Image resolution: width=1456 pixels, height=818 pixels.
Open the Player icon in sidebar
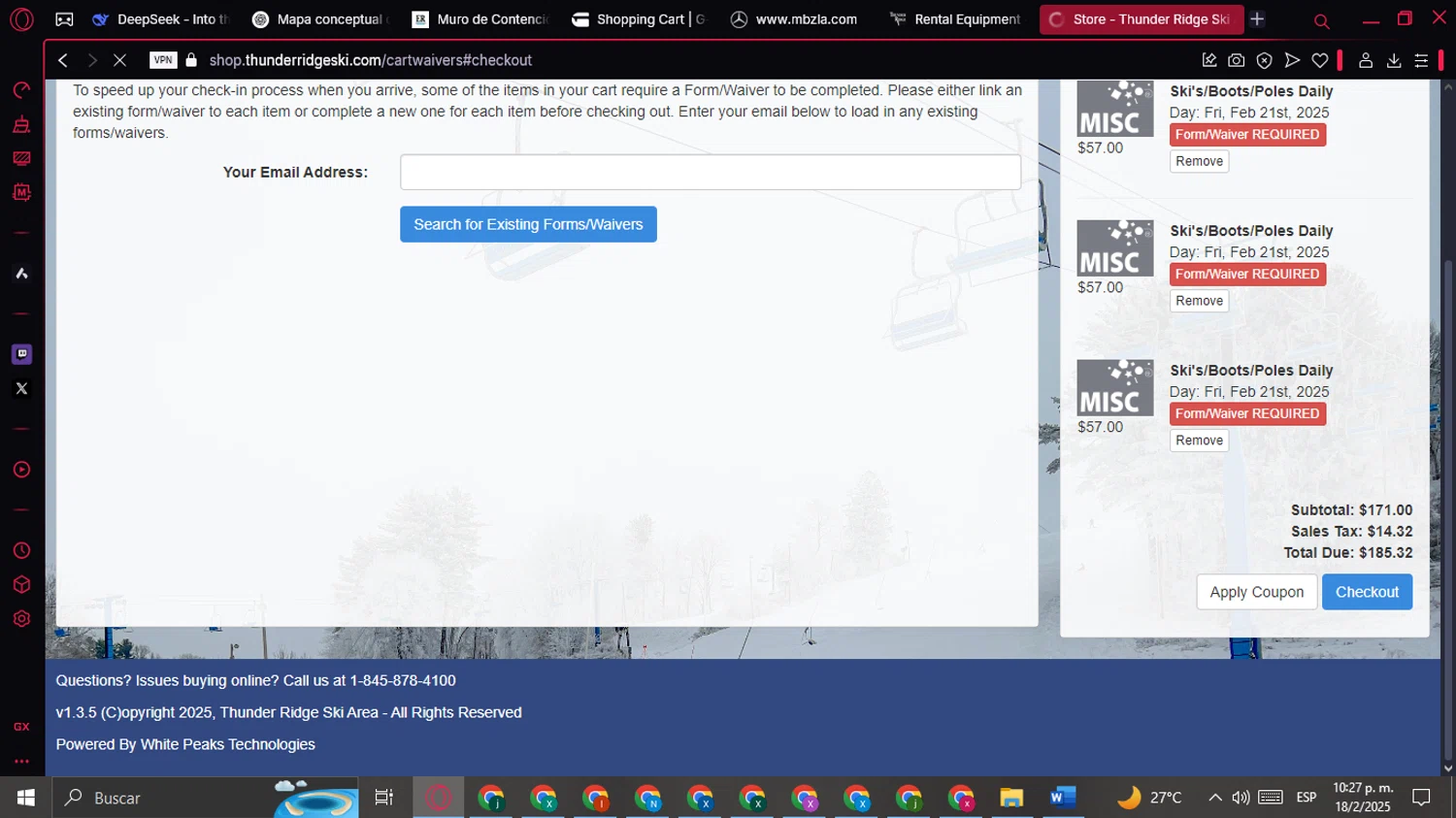coord(21,470)
